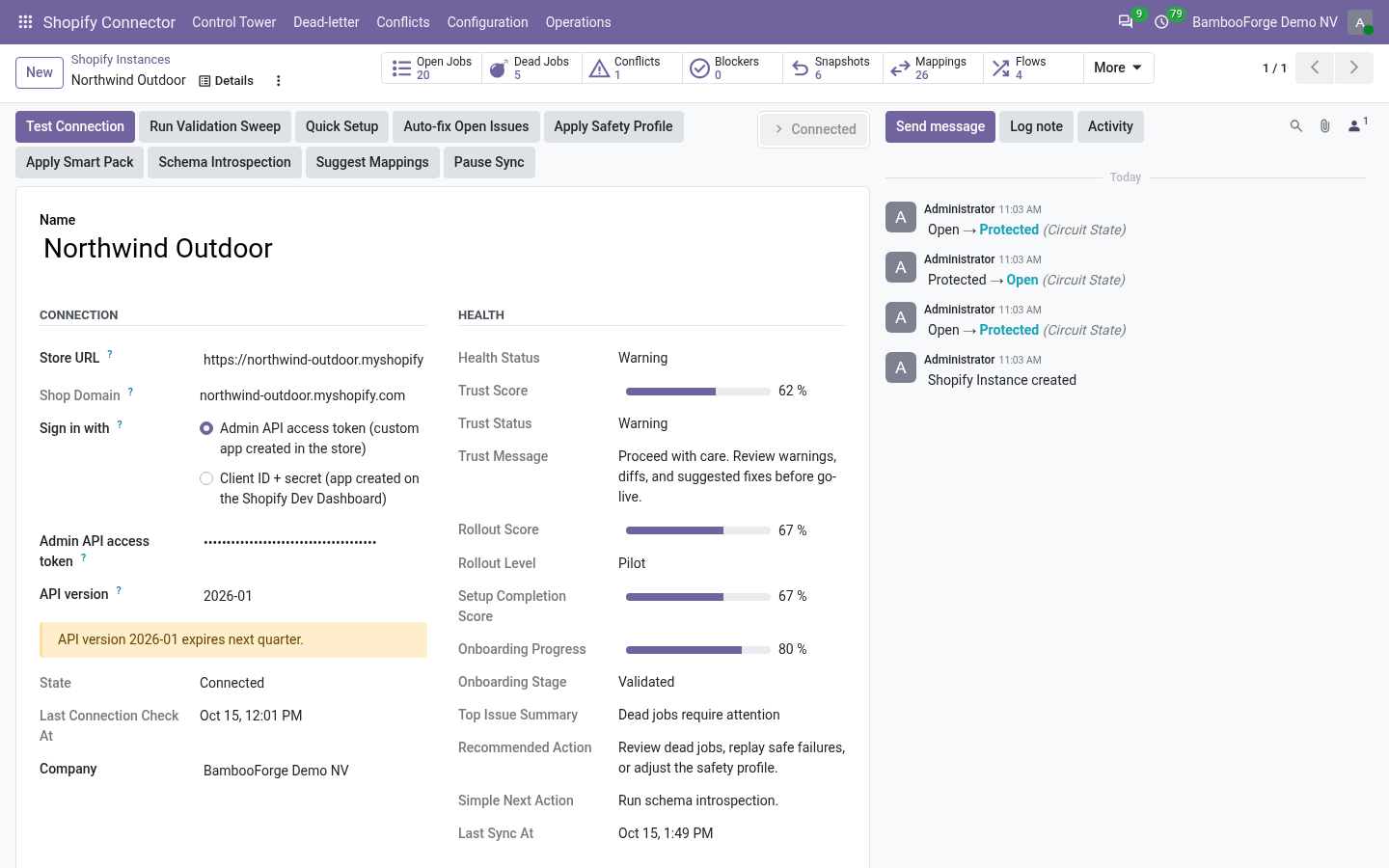
Task: Edit the Admin API access token field
Action: [313, 543]
